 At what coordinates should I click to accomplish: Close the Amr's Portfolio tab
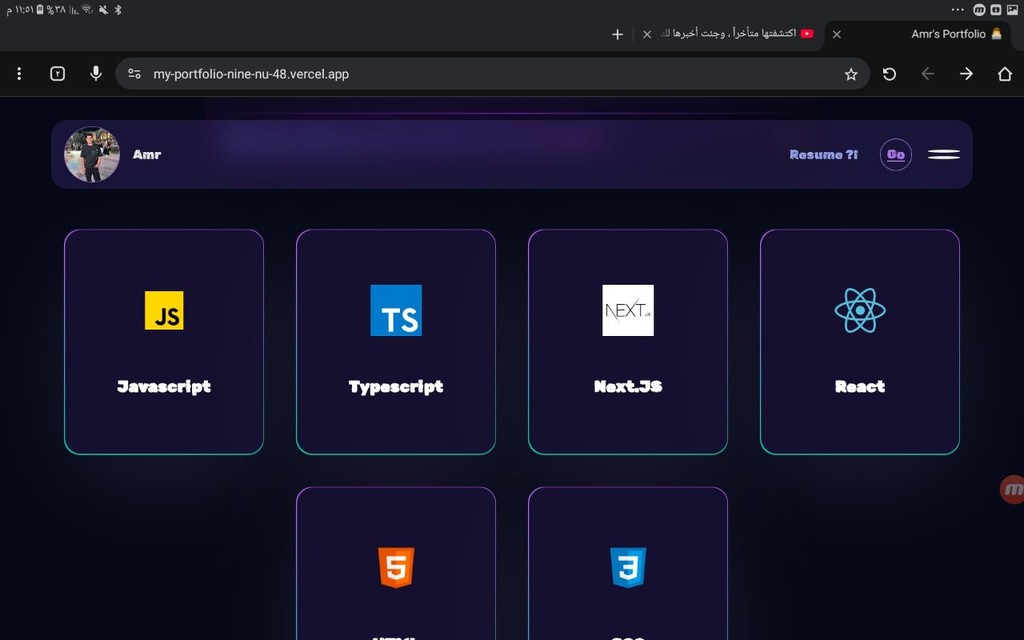pos(837,34)
